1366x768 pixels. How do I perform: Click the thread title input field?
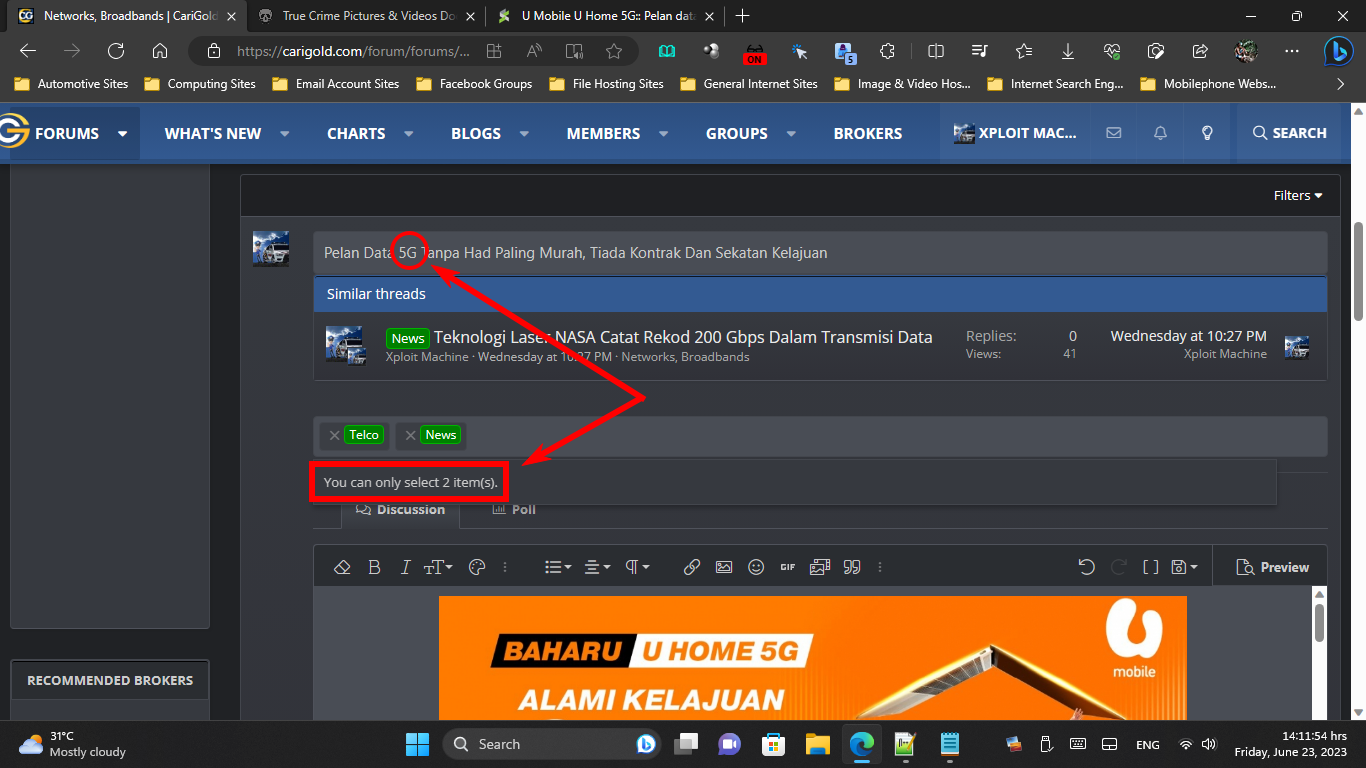[820, 253]
